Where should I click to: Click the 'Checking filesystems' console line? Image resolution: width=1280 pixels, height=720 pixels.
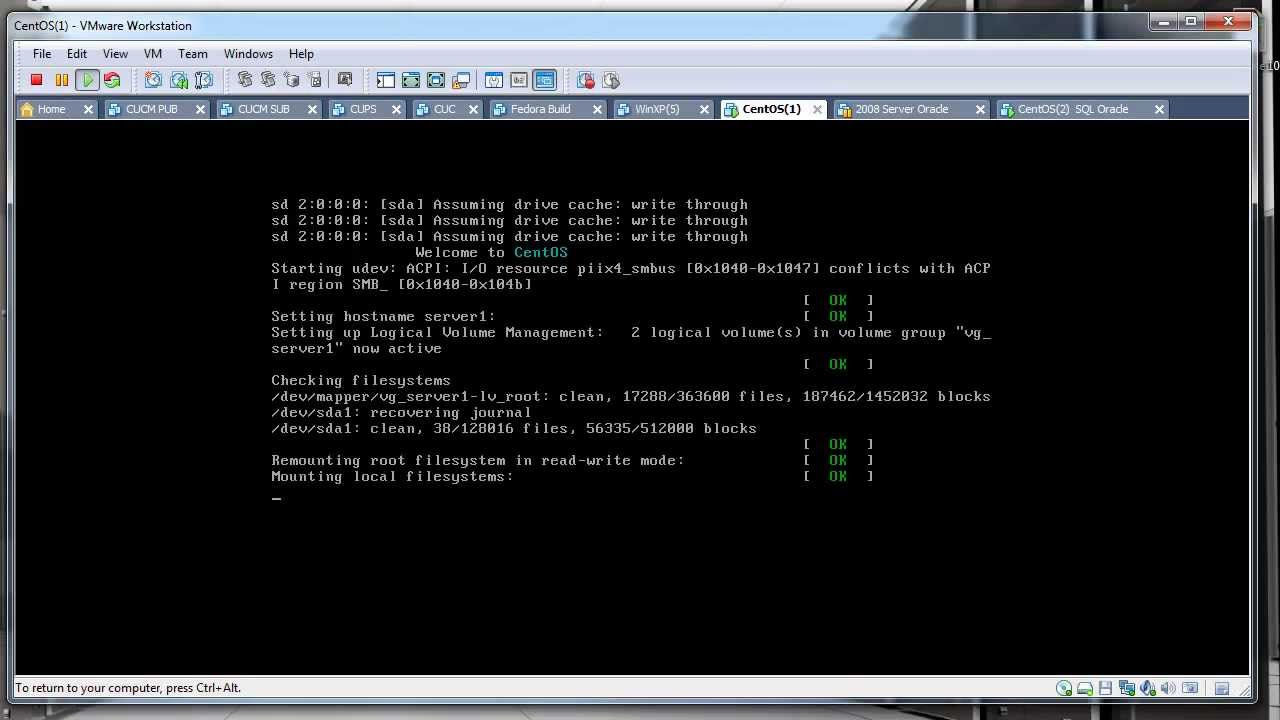(361, 381)
